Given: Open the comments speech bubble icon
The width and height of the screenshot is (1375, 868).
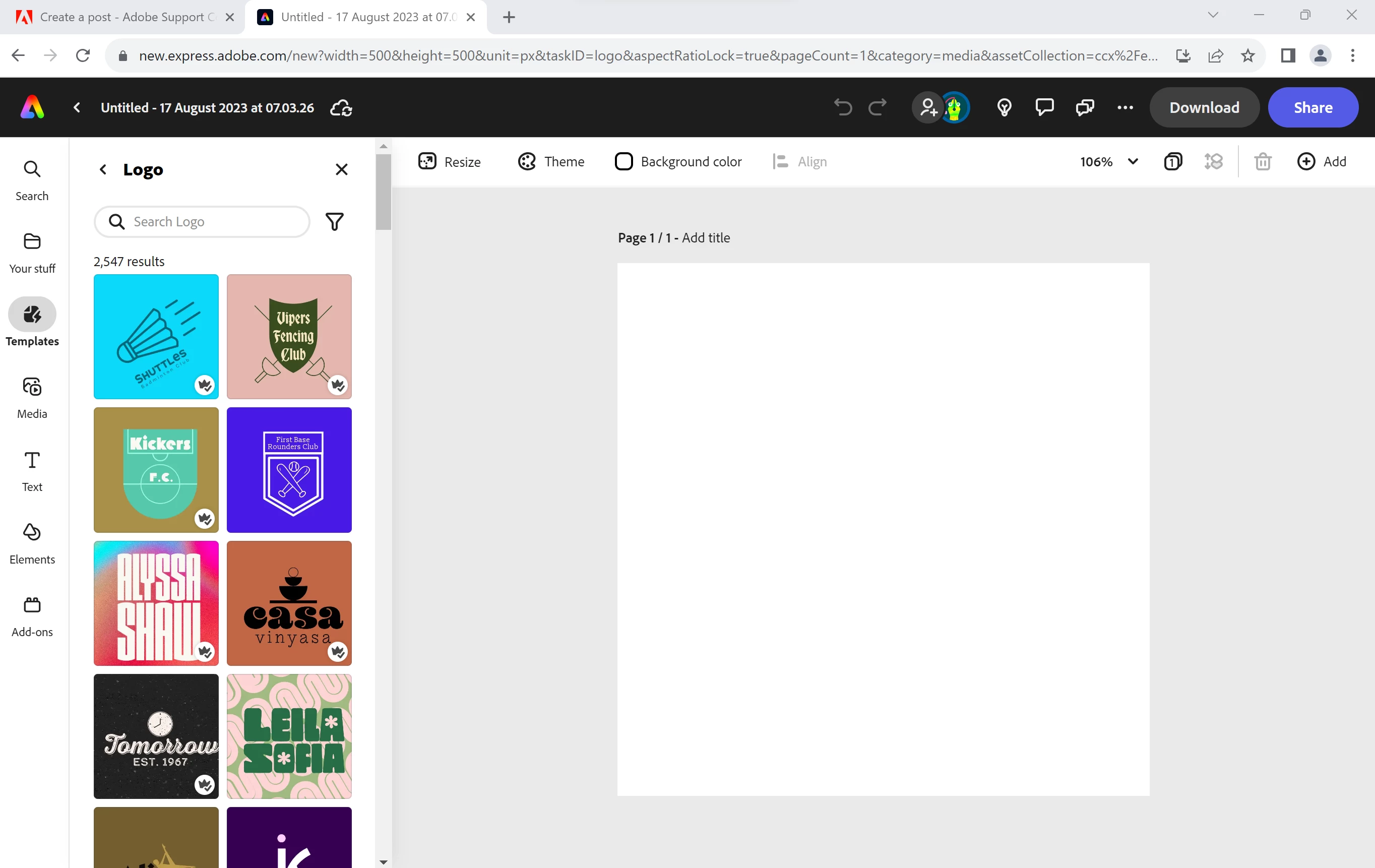Looking at the screenshot, I should 1044,107.
